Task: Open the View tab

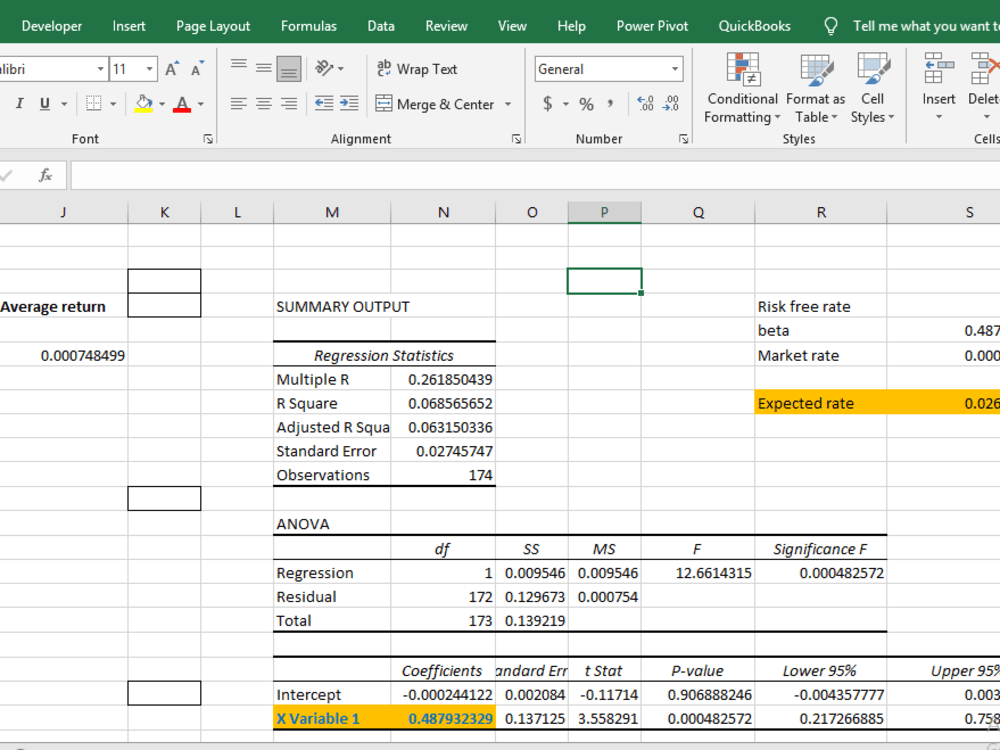Action: pyautogui.click(x=512, y=26)
